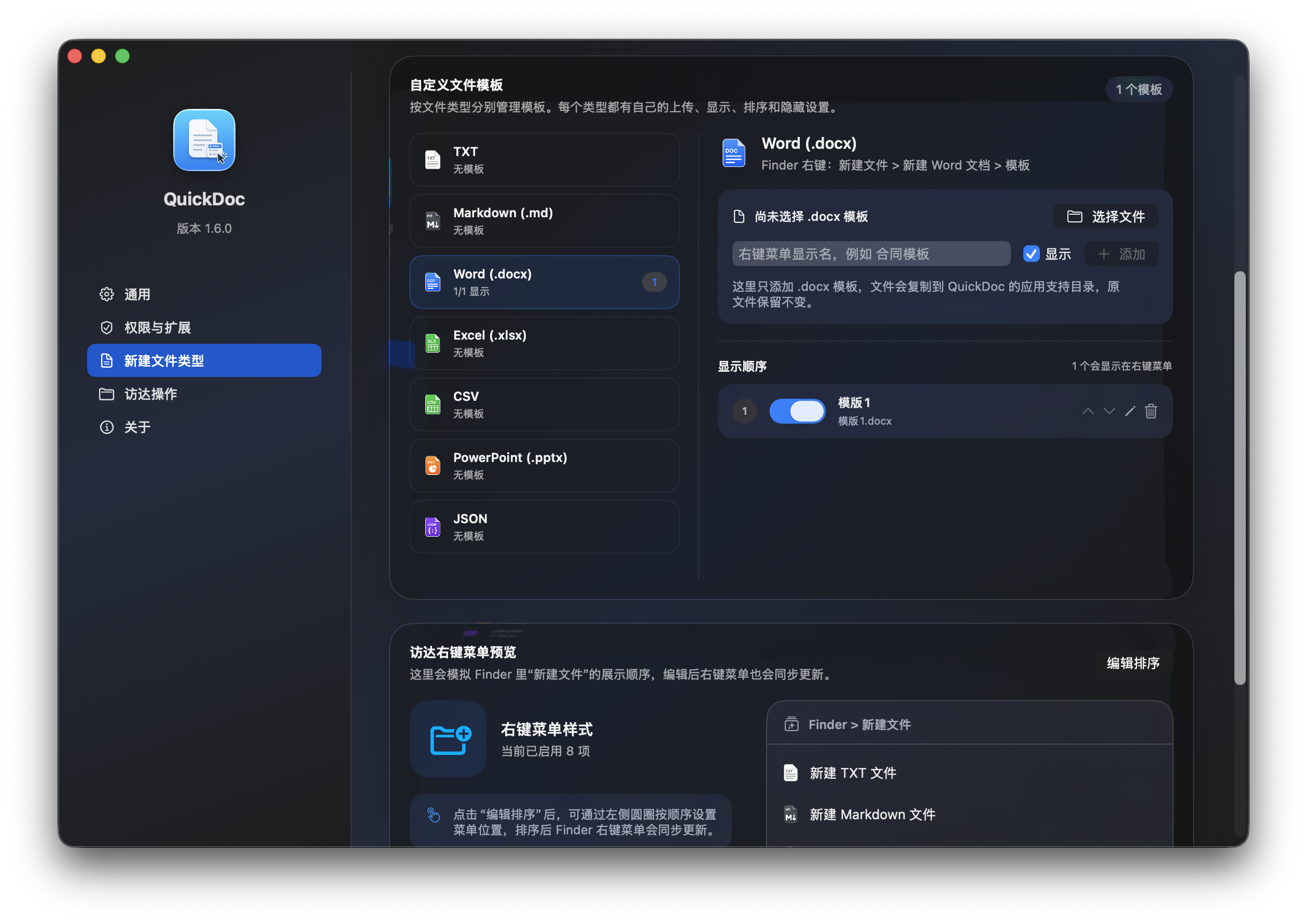The width and height of the screenshot is (1307, 924).
Task: Click the gear icon beside 通用
Action: click(106, 294)
